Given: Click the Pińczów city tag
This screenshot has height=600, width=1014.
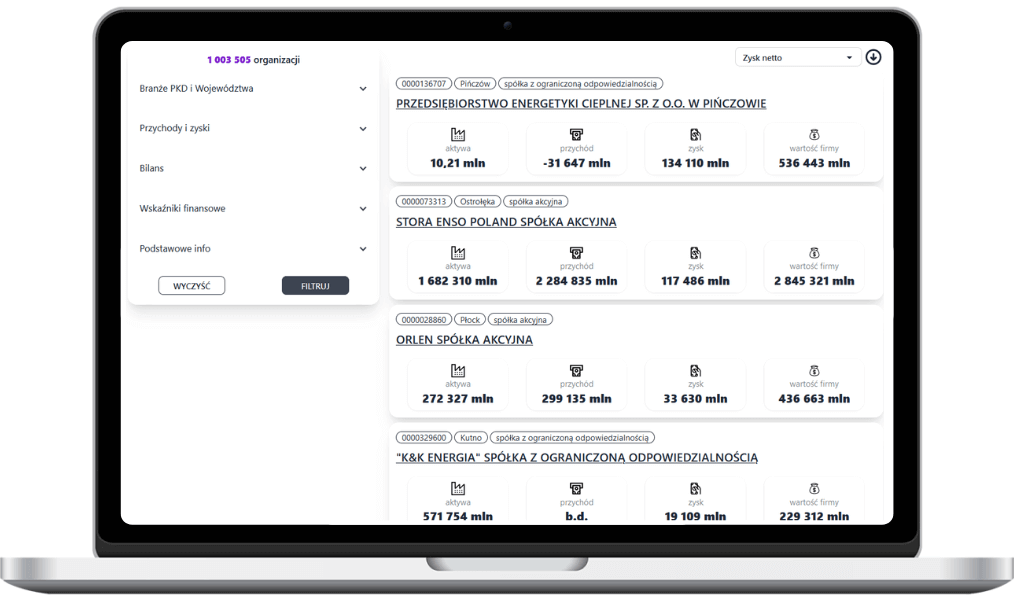Looking at the screenshot, I should tap(475, 83).
